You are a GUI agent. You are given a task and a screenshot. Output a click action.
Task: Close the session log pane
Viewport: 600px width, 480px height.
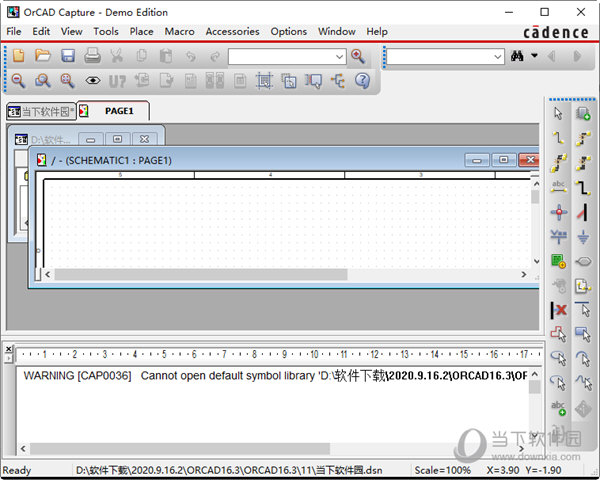point(8,348)
